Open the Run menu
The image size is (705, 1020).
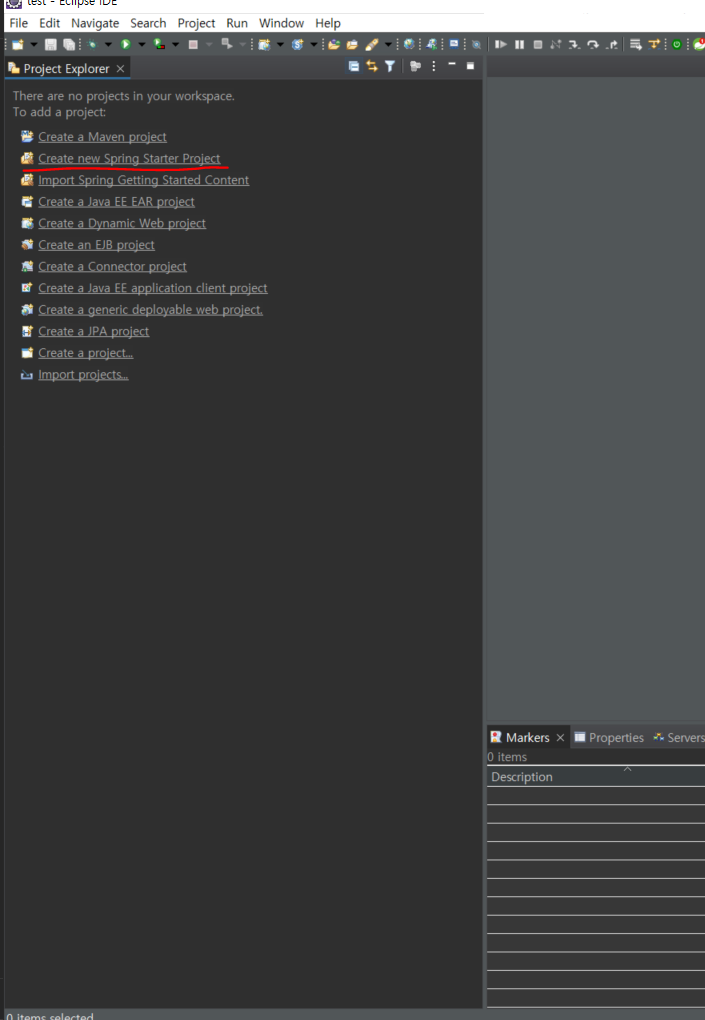(237, 23)
